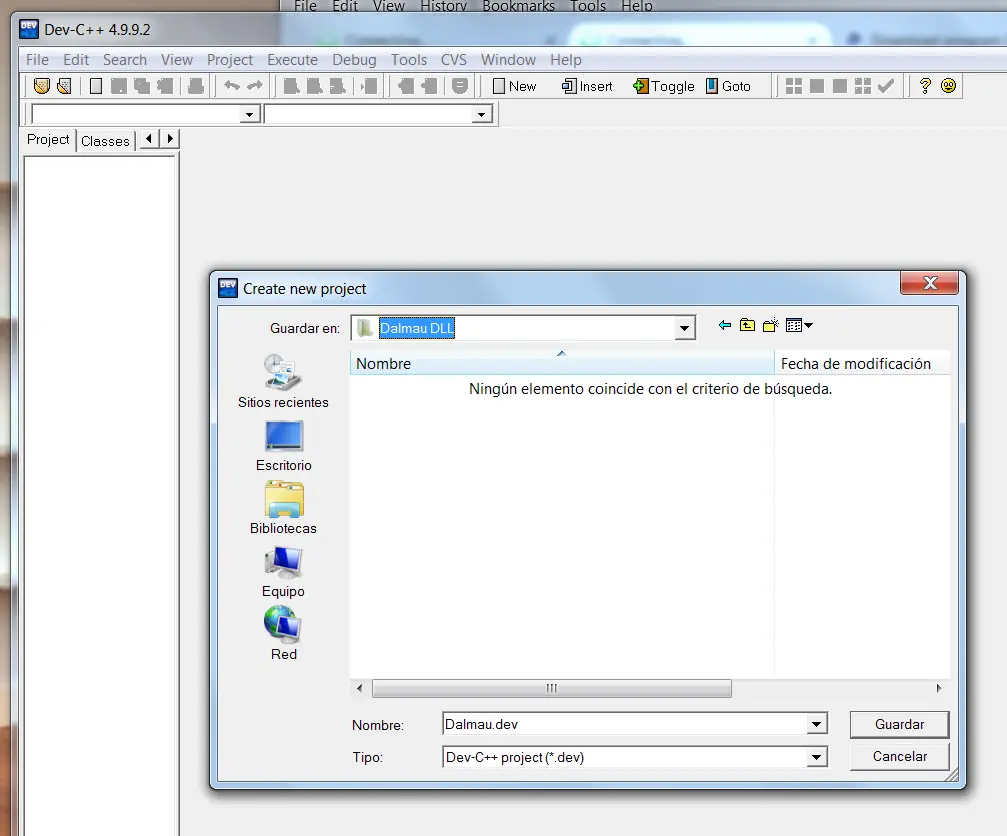This screenshot has height=836, width=1007.
Task: Open Bibliotecas in places bar
Action: (x=283, y=509)
